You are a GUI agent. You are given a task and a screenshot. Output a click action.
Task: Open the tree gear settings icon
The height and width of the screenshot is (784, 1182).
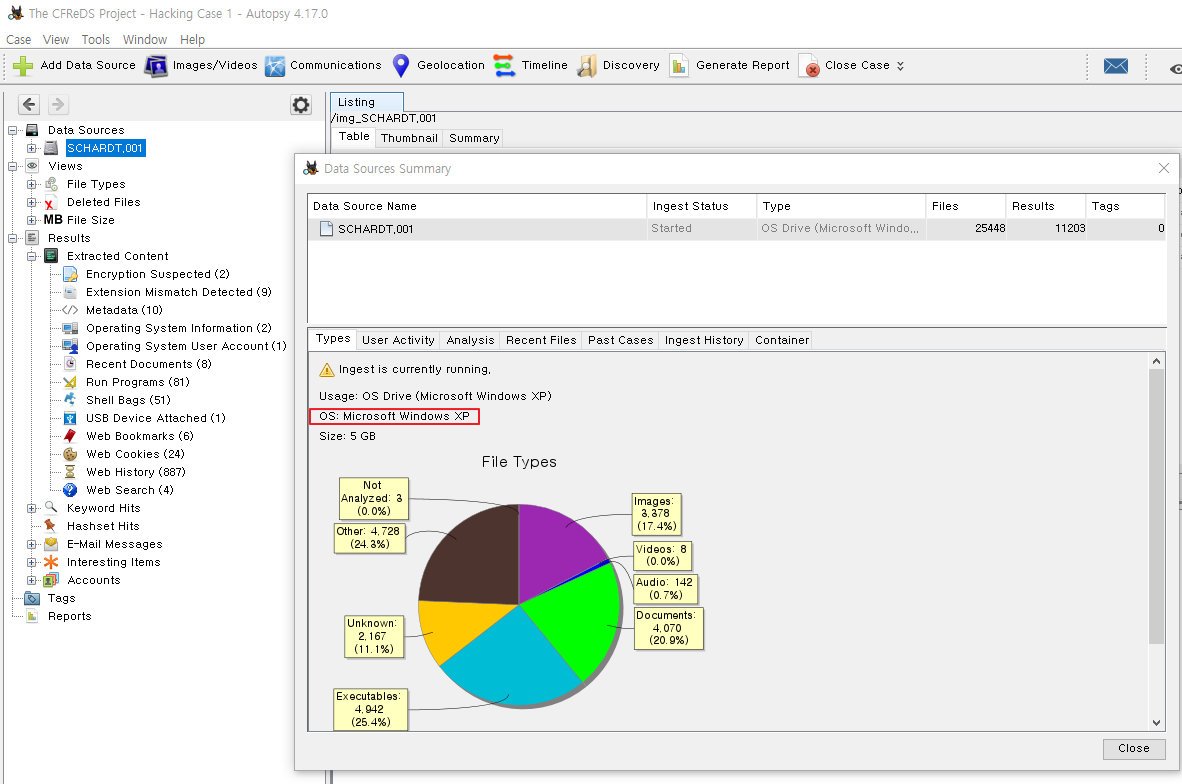pos(301,105)
